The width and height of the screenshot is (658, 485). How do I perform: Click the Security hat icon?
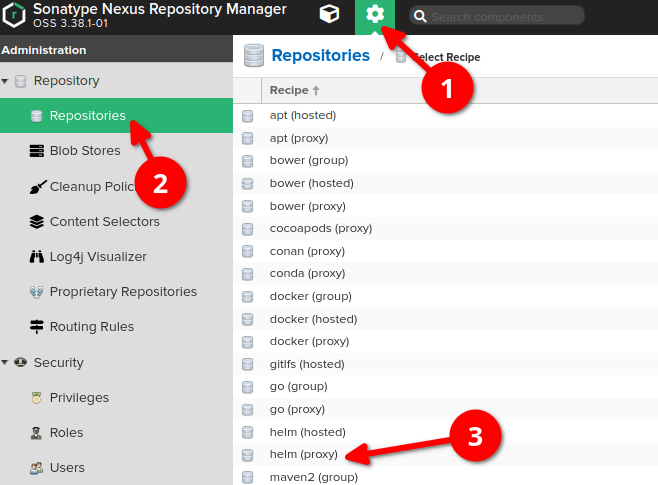21,362
